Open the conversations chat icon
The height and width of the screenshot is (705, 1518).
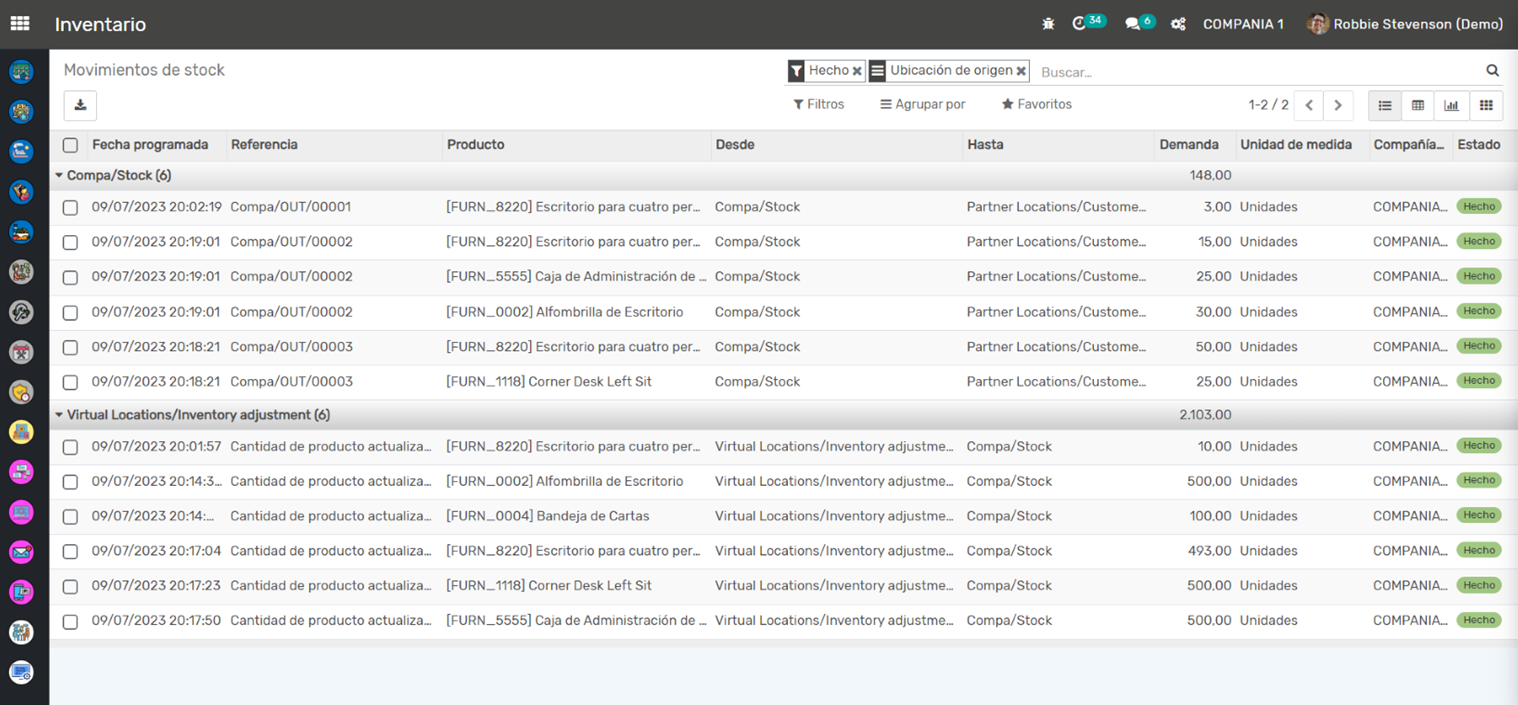click(1133, 24)
